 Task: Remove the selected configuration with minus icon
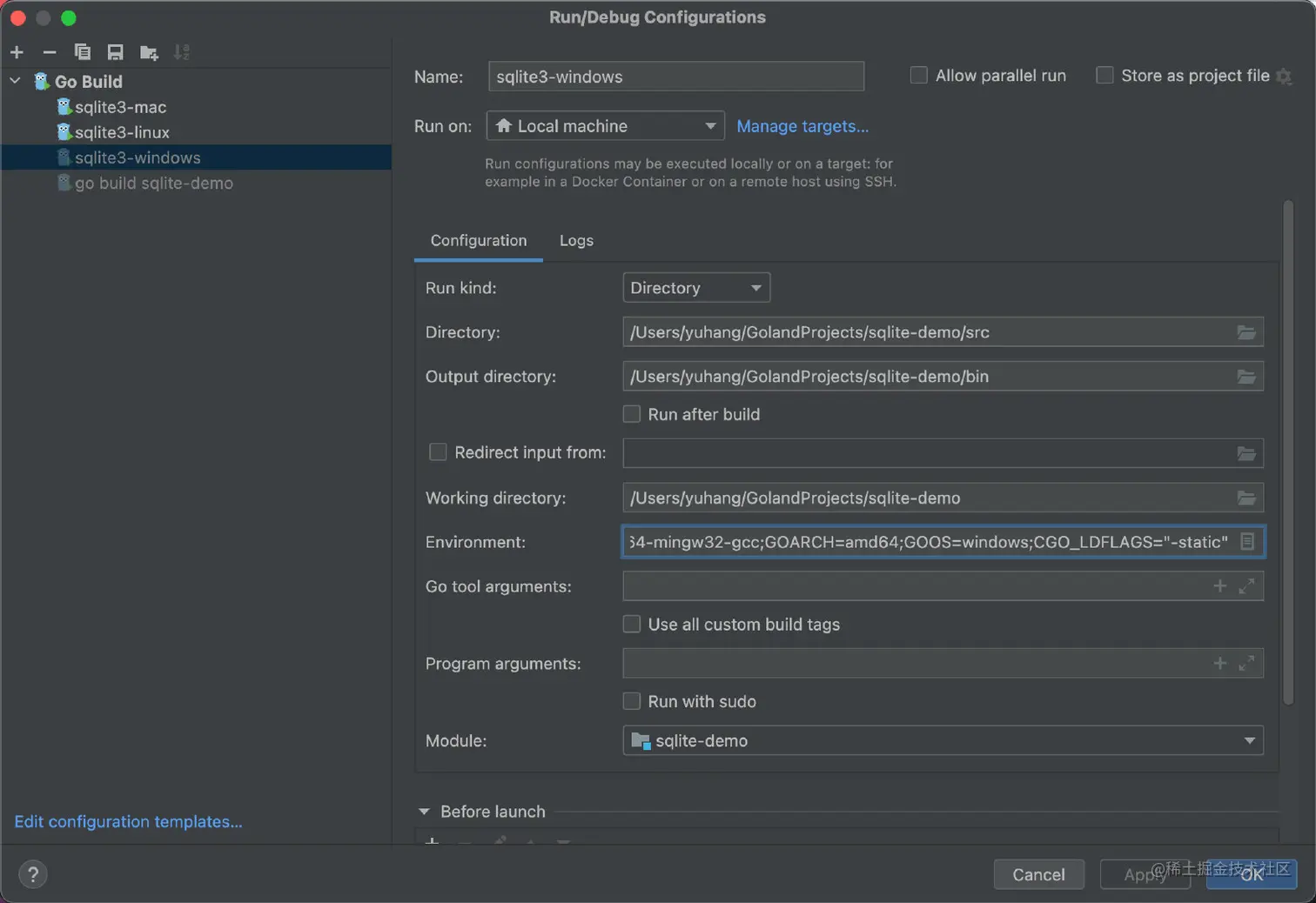coord(50,52)
